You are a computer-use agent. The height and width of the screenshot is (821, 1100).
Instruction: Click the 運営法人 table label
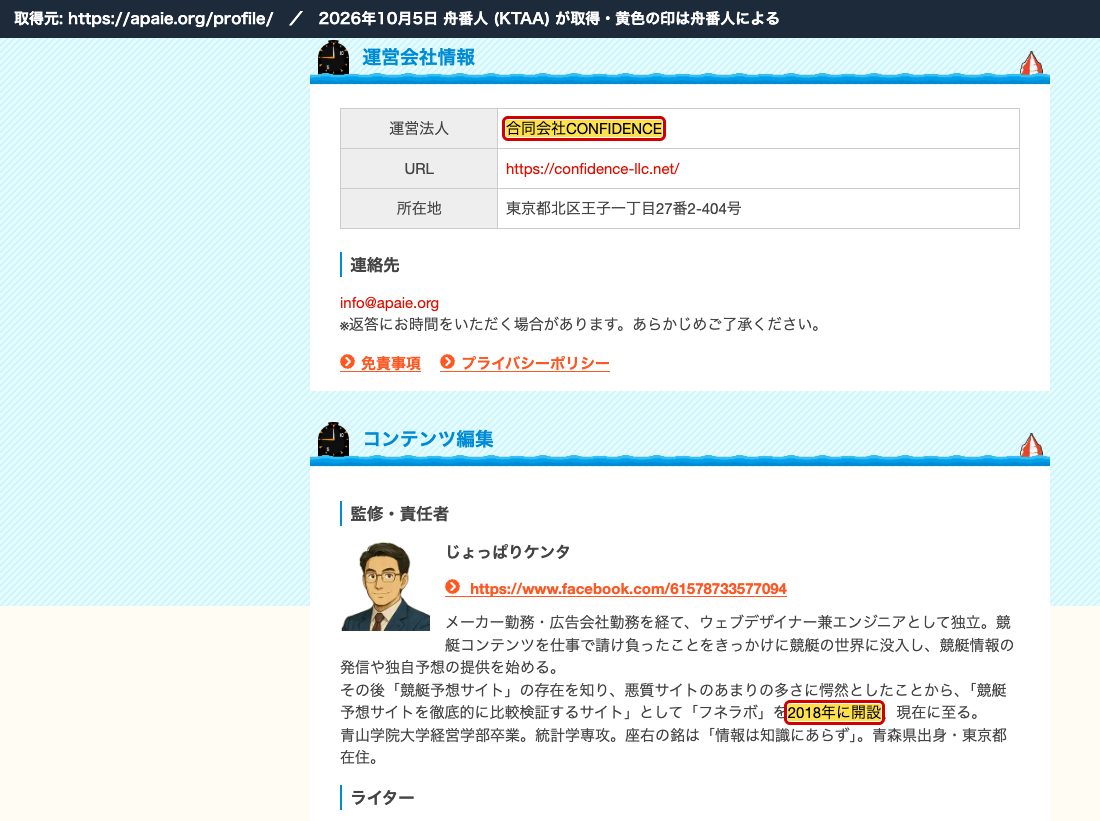pos(419,128)
